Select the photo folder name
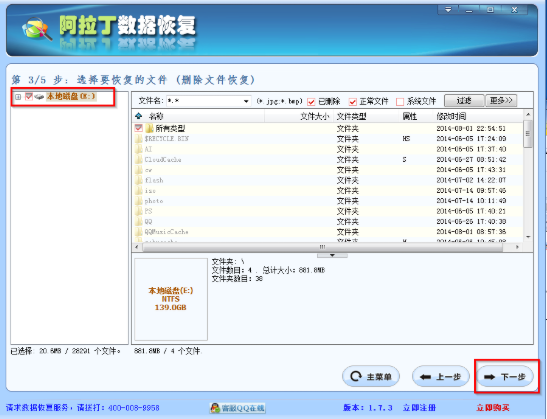Image resolution: width=547 pixels, height=419 pixels. [x=154, y=201]
